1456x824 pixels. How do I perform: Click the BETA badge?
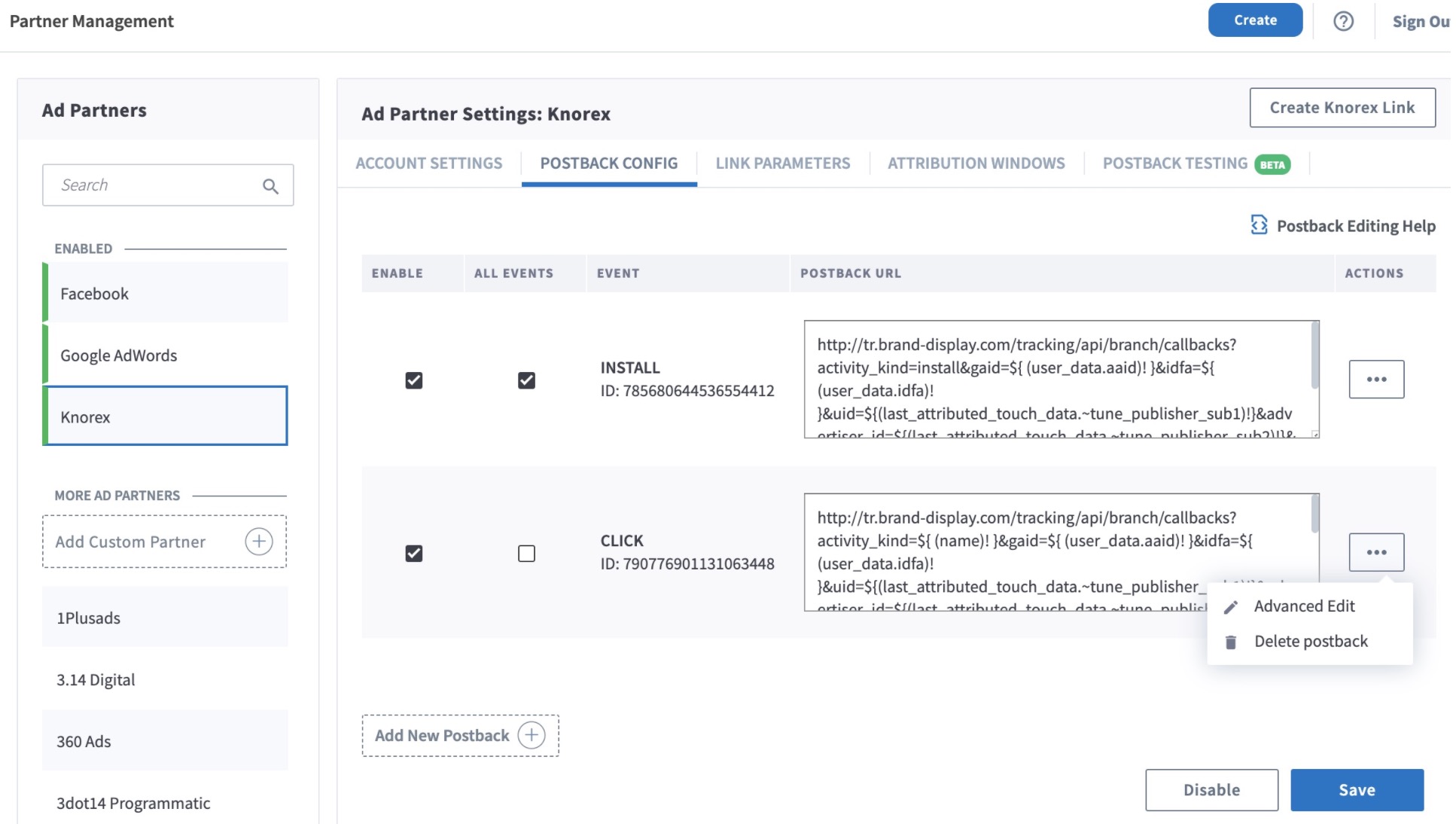[x=1272, y=165]
